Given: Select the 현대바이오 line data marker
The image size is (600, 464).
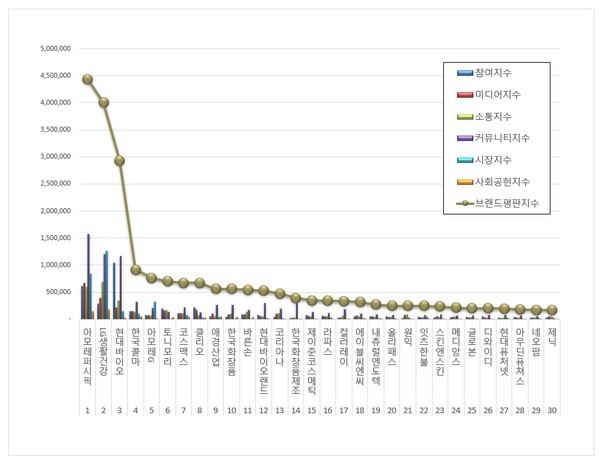Looking at the screenshot, I should (120, 160).
